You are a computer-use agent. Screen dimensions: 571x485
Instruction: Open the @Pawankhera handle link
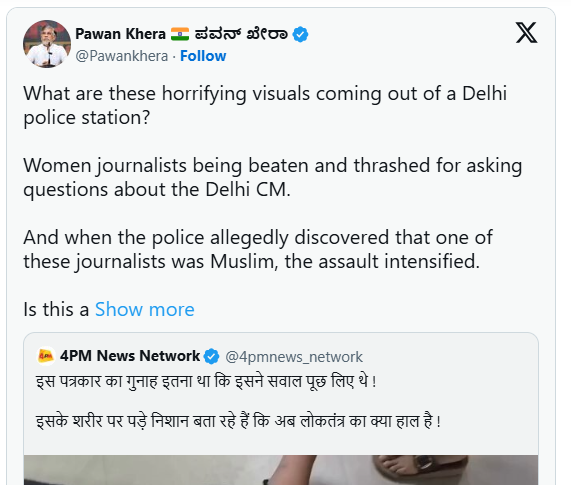pyautogui.click(x=122, y=56)
